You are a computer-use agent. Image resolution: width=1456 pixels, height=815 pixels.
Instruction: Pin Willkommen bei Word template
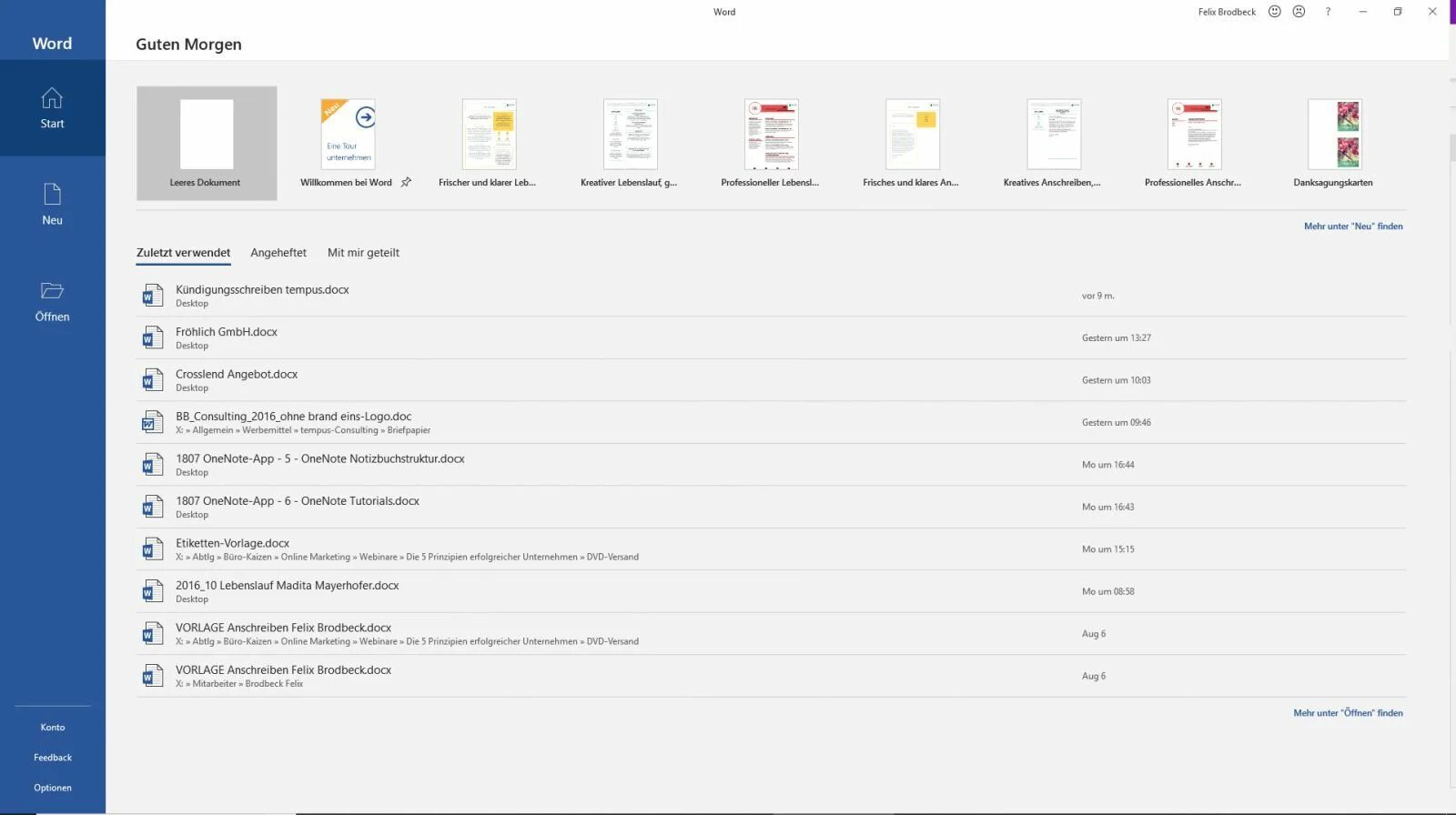tap(406, 182)
